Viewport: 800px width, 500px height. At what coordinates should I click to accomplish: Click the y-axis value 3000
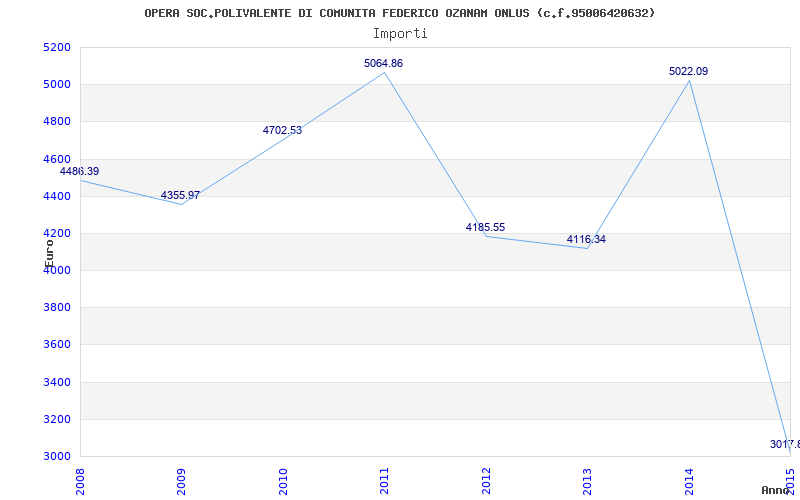tap(56, 457)
